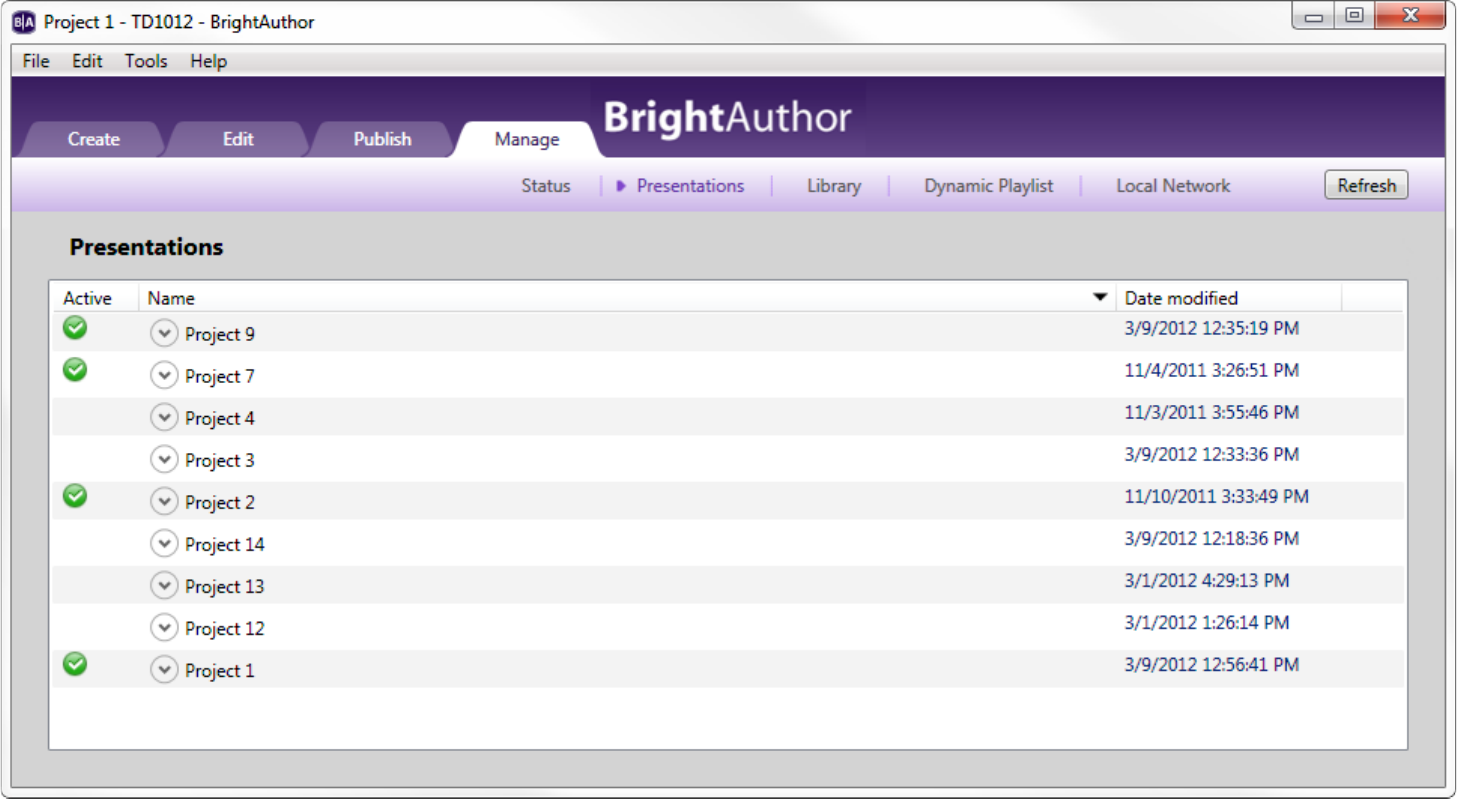Click the date 11/10/2011 3:33:49 PM

click(1217, 496)
